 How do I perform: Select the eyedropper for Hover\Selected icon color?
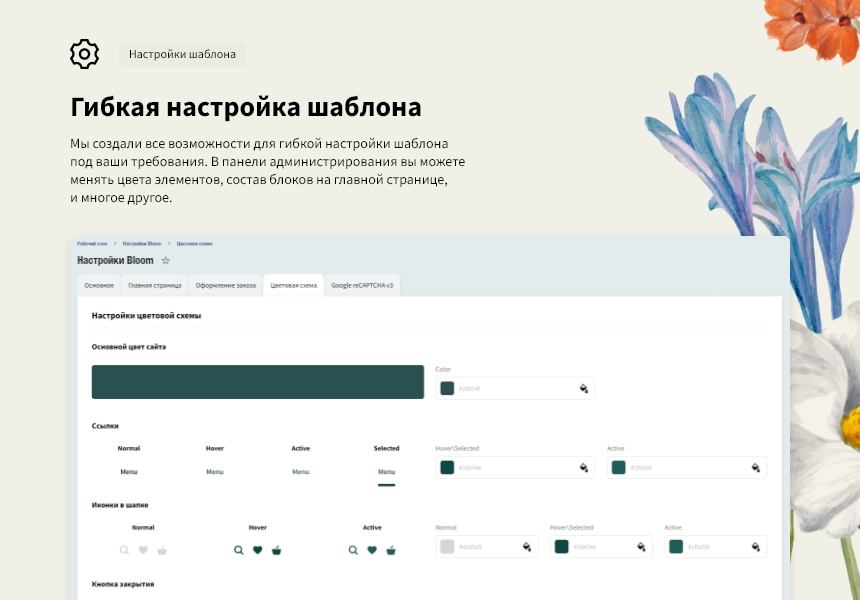pyautogui.click(x=641, y=546)
